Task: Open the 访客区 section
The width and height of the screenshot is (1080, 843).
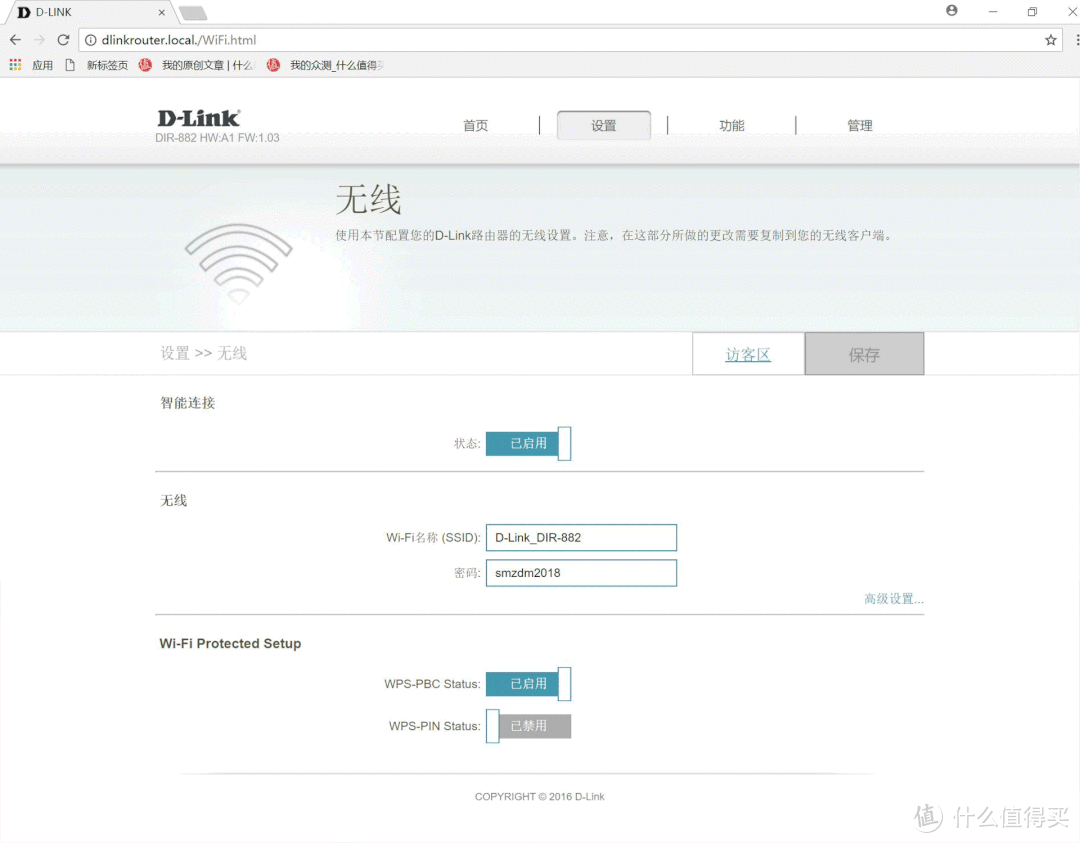Action: [747, 353]
